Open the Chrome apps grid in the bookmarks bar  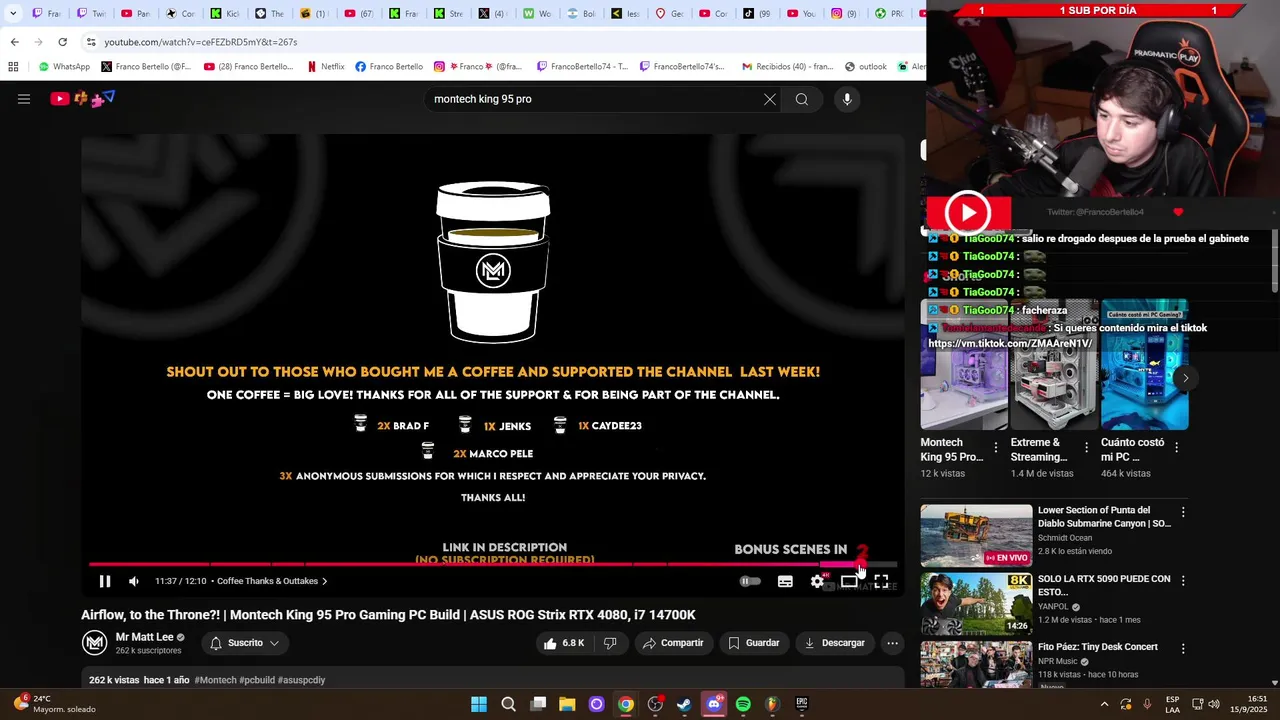click(13, 67)
